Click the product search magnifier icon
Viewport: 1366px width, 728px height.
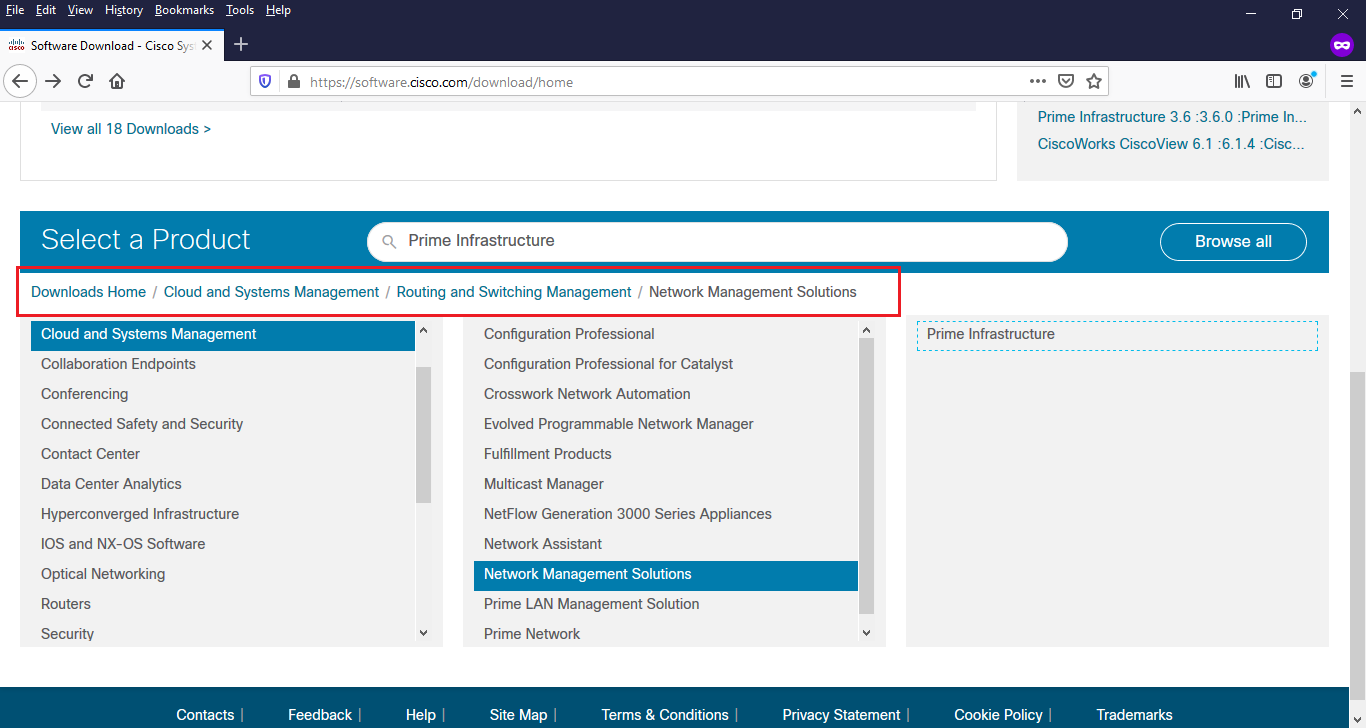(x=389, y=241)
